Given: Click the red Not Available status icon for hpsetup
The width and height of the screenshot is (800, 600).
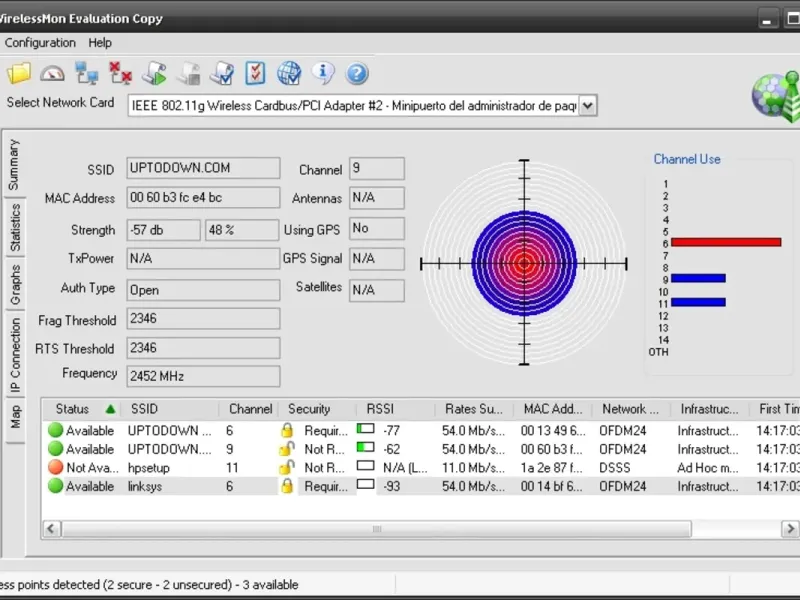Looking at the screenshot, I should (56, 467).
